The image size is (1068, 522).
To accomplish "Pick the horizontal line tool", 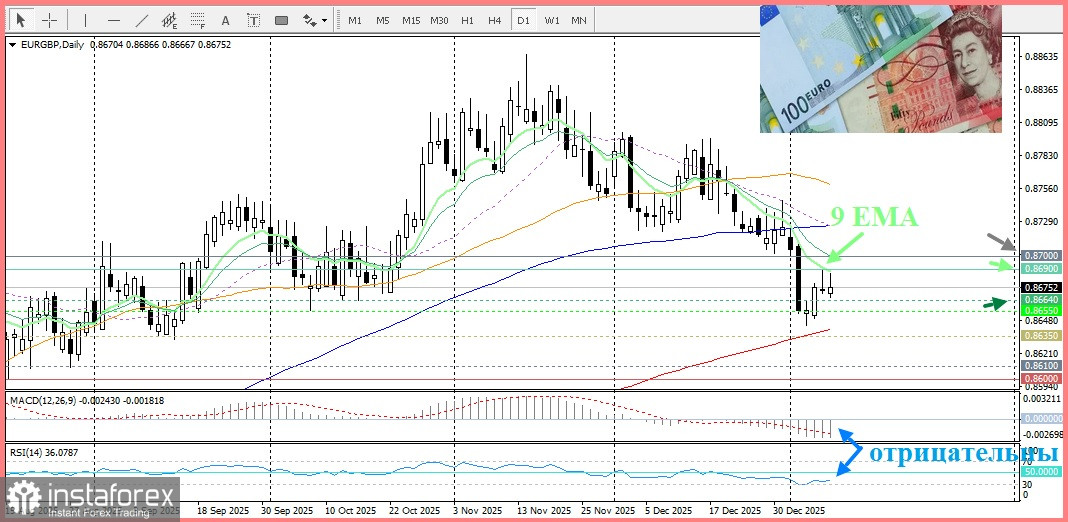I will click(113, 20).
